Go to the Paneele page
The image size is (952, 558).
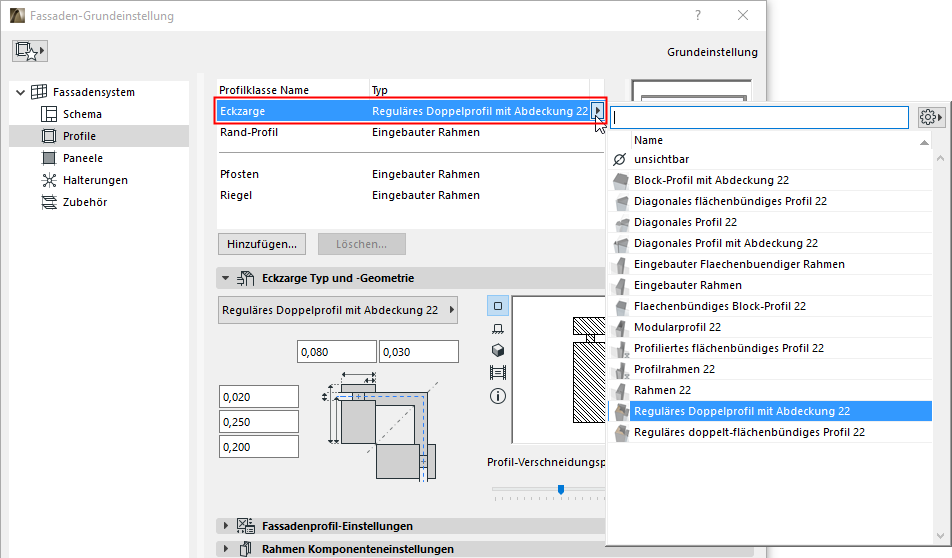pos(83,158)
